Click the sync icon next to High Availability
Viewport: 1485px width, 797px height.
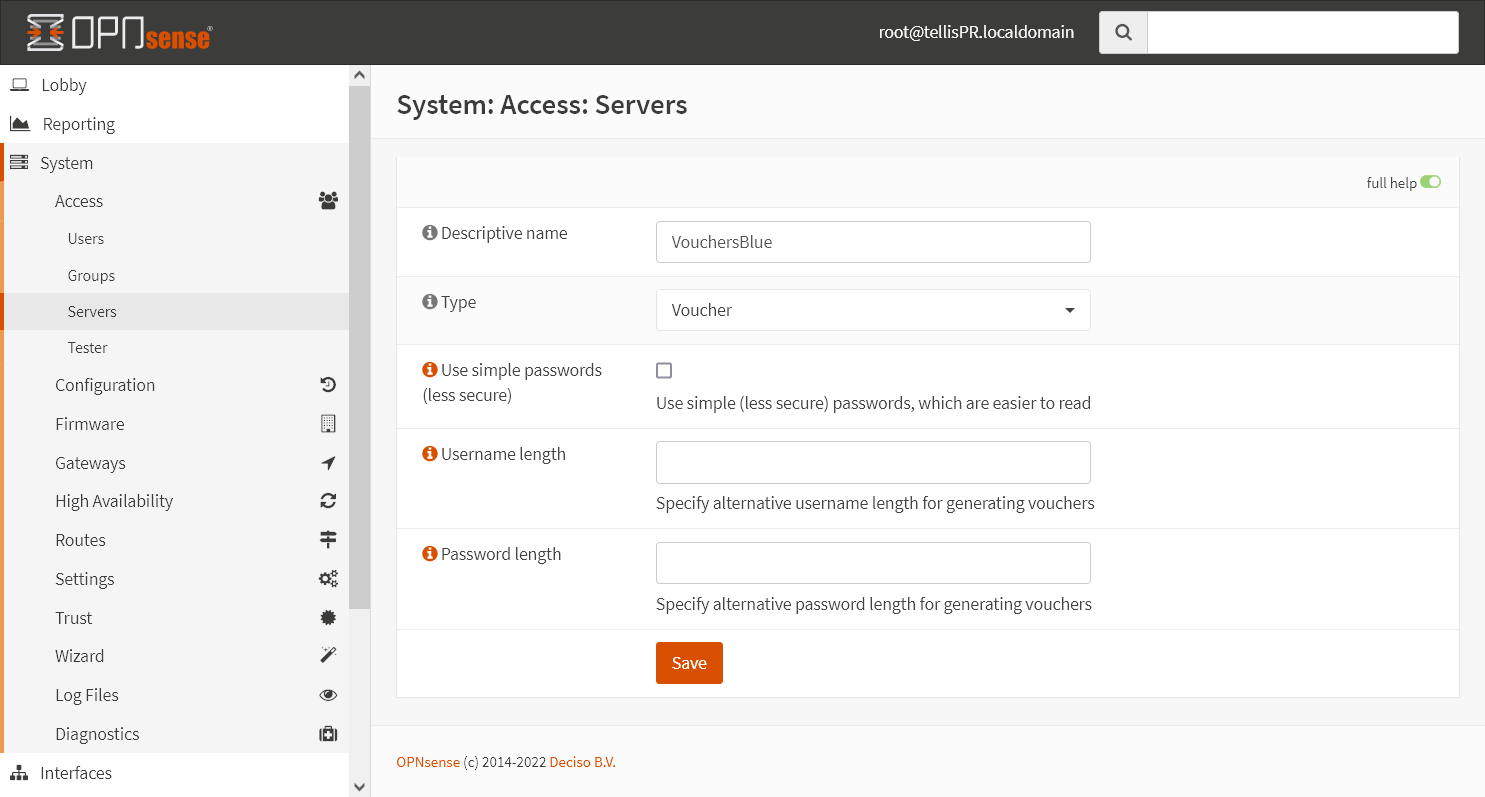pyautogui.click(x=328, y=501)
